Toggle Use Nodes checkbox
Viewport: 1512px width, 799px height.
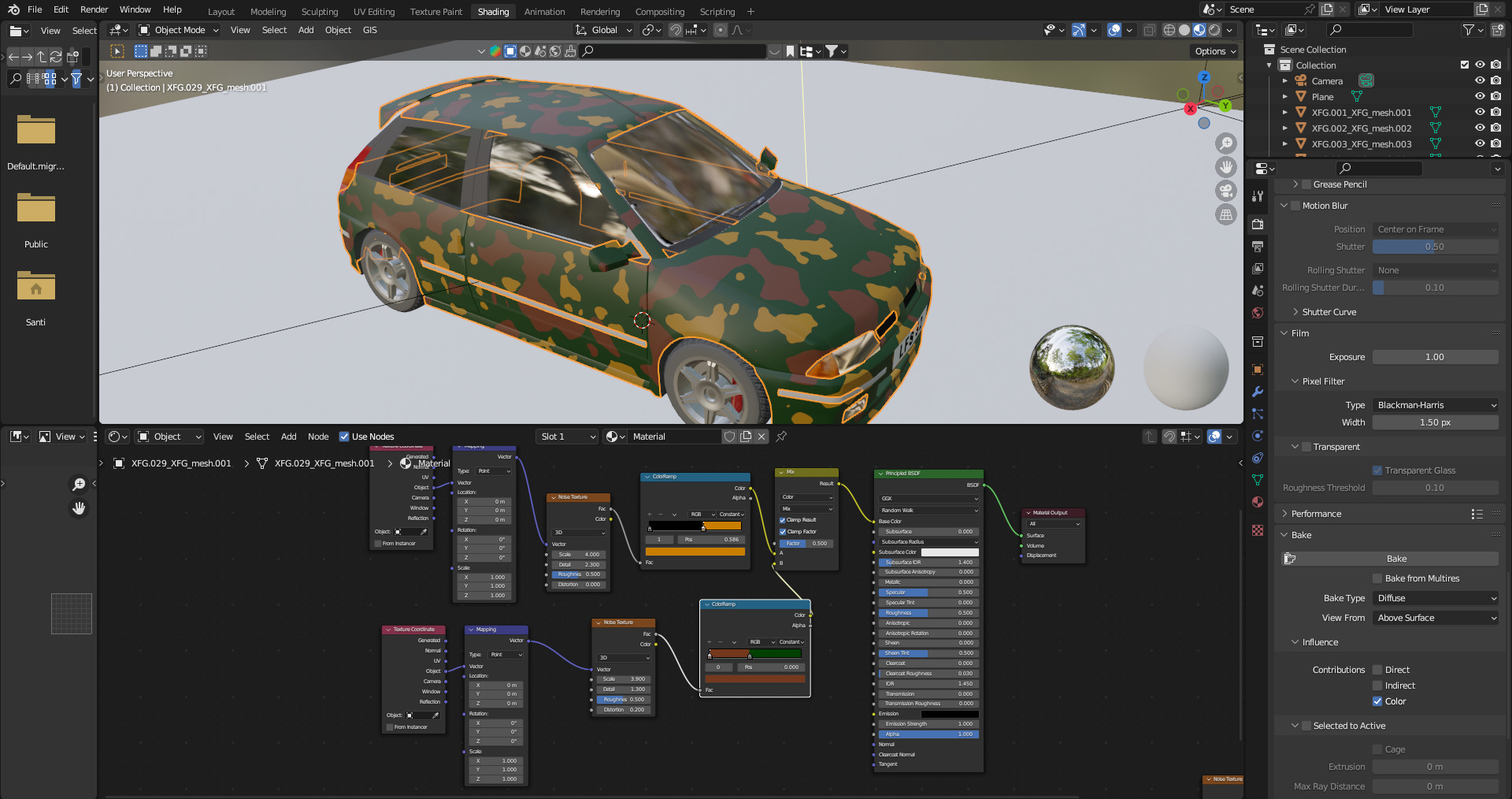(x=344, y=437)
